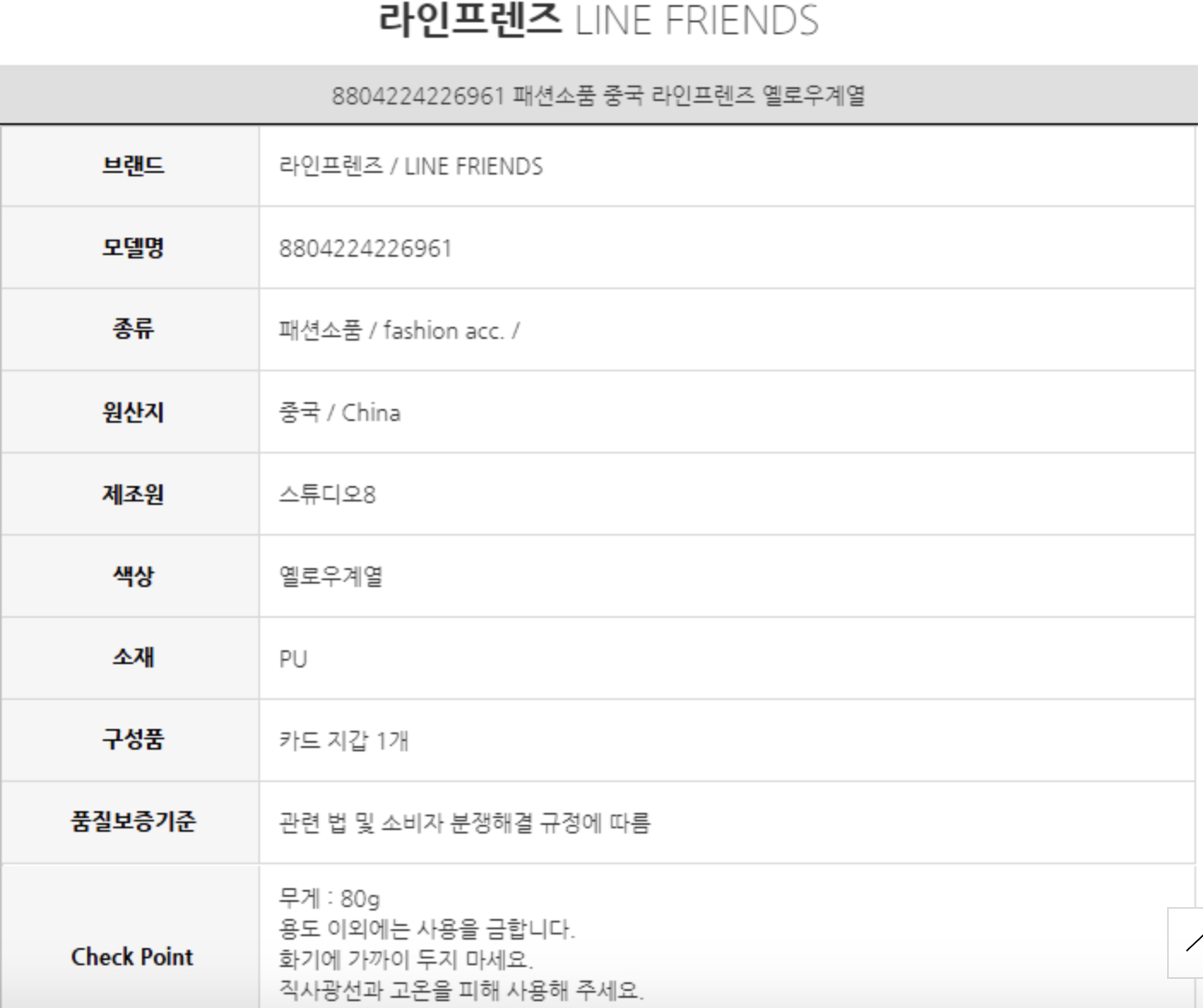Click model number 8804224226961 in the table
The image size is (1203, 1008).
(365, 248)
